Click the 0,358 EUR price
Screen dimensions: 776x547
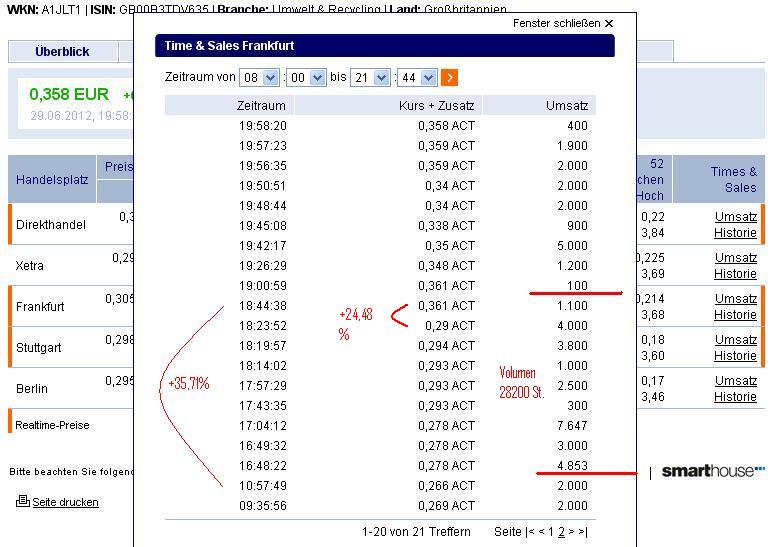coord(69,94)
